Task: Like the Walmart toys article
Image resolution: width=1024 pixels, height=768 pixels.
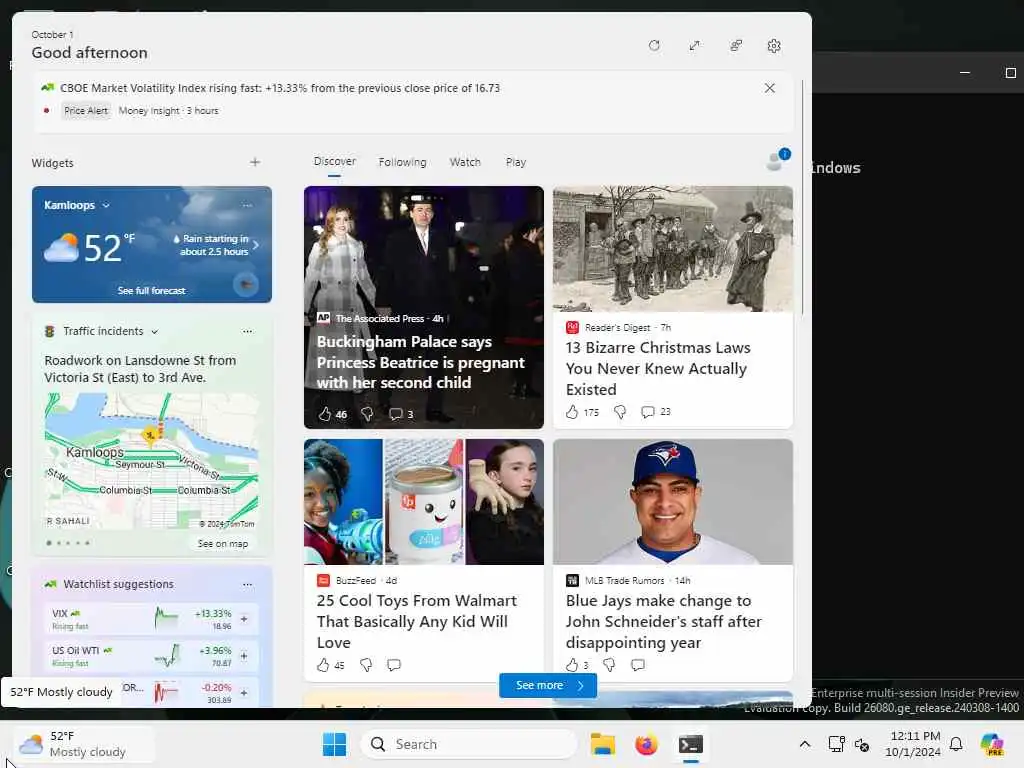Action: (323, 665)
